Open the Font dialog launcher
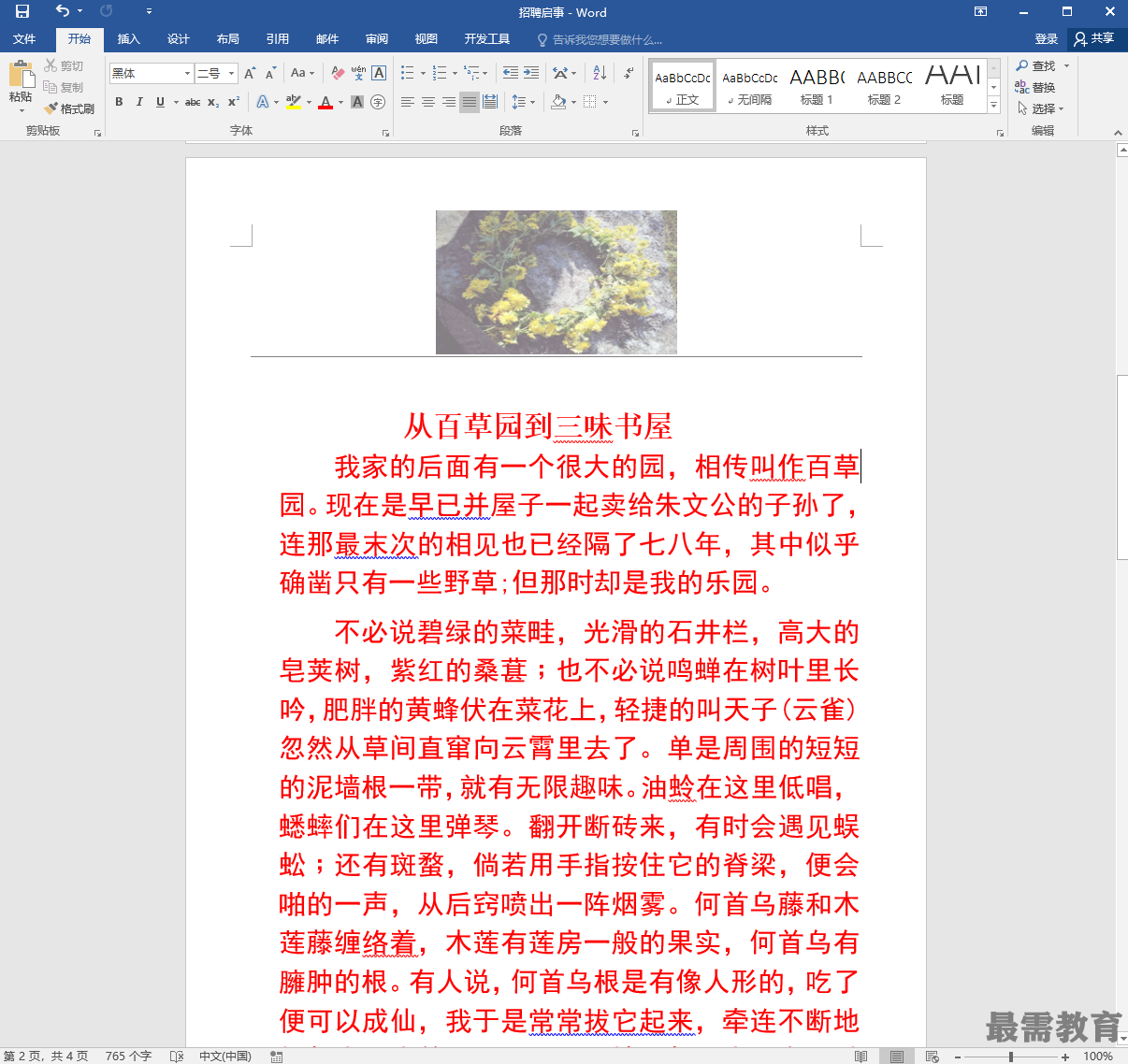Image resolution: width=1128 pixels, height=1064 pixels. (x=385, y=133)
